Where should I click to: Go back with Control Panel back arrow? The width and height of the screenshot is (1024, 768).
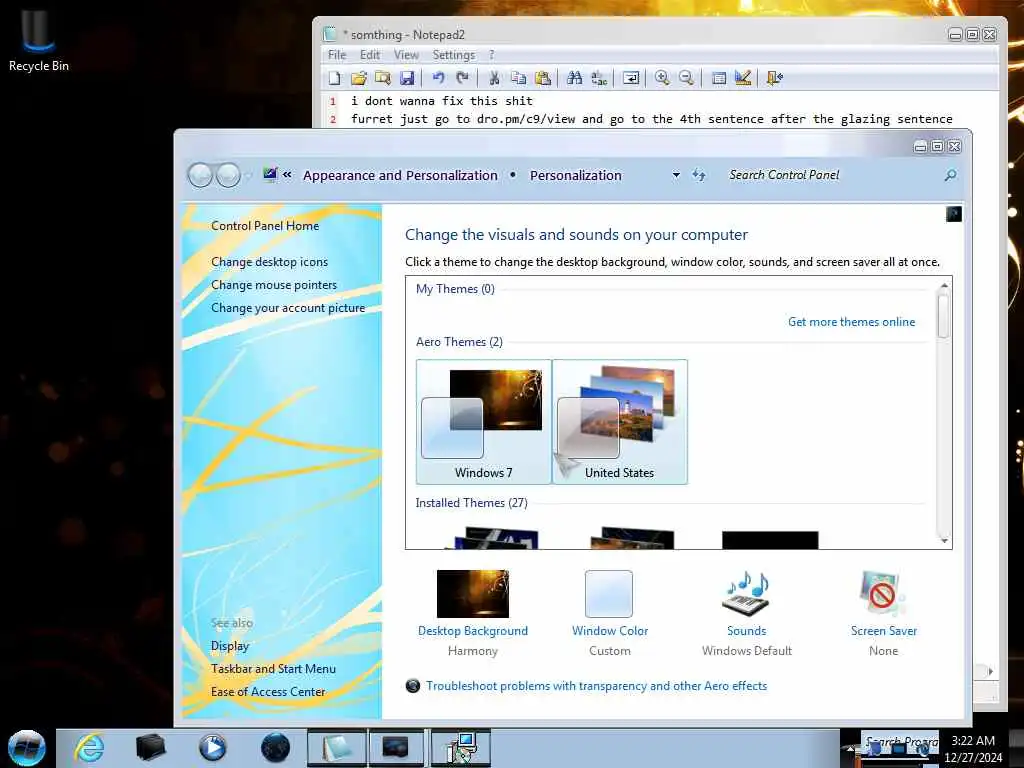point(200,175)
